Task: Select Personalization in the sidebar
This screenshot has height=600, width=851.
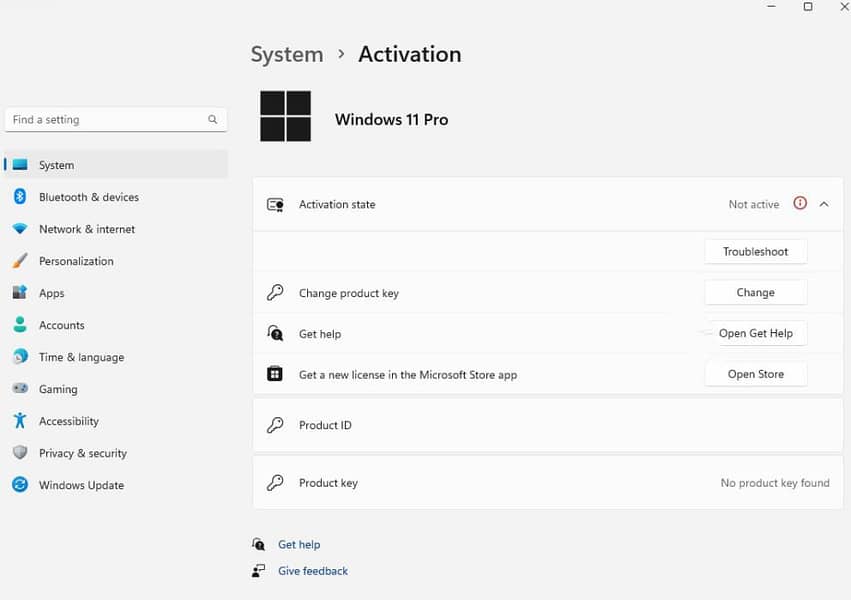Action: pos(116,261)
